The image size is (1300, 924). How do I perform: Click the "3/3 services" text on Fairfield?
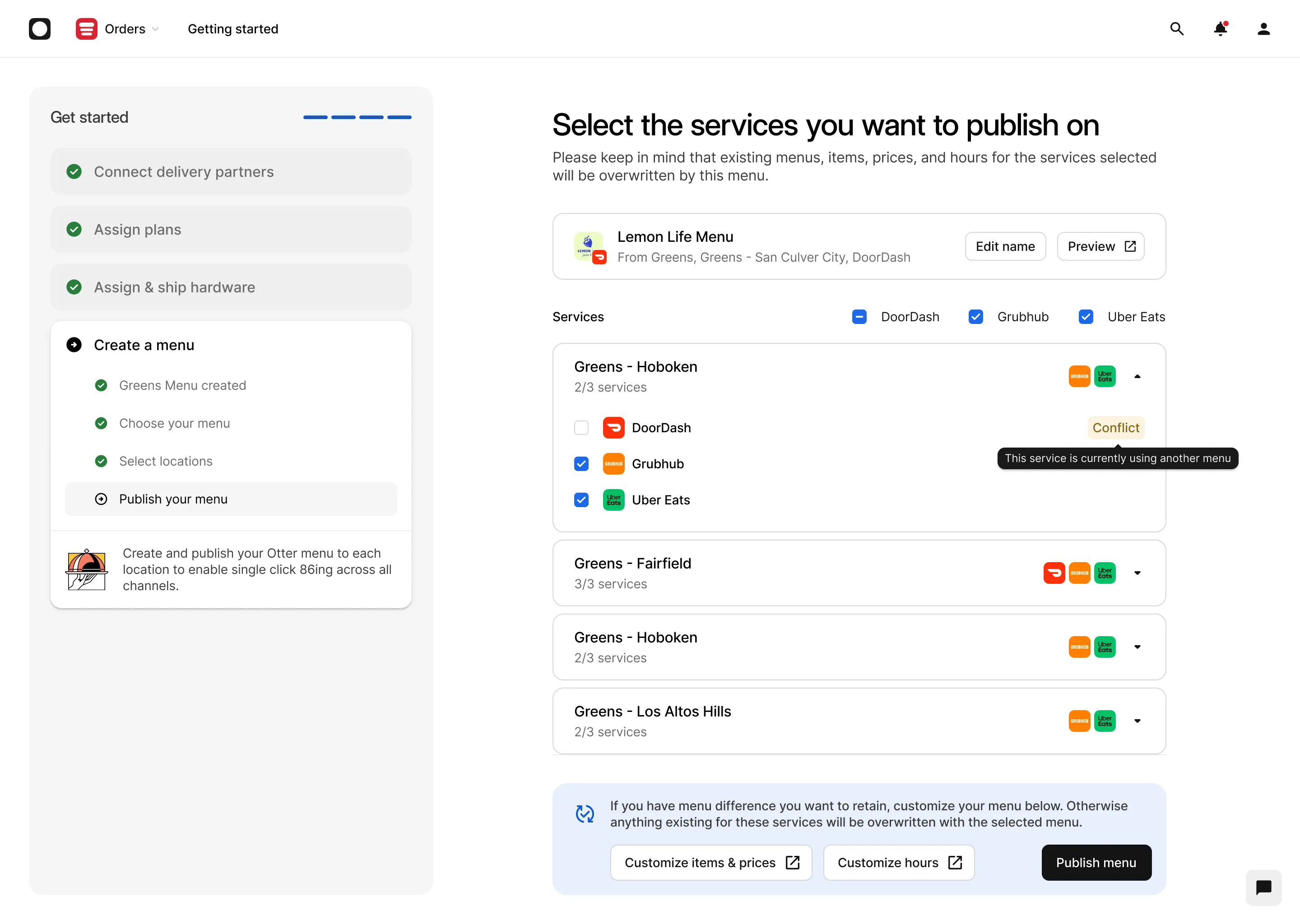[610, 584]
